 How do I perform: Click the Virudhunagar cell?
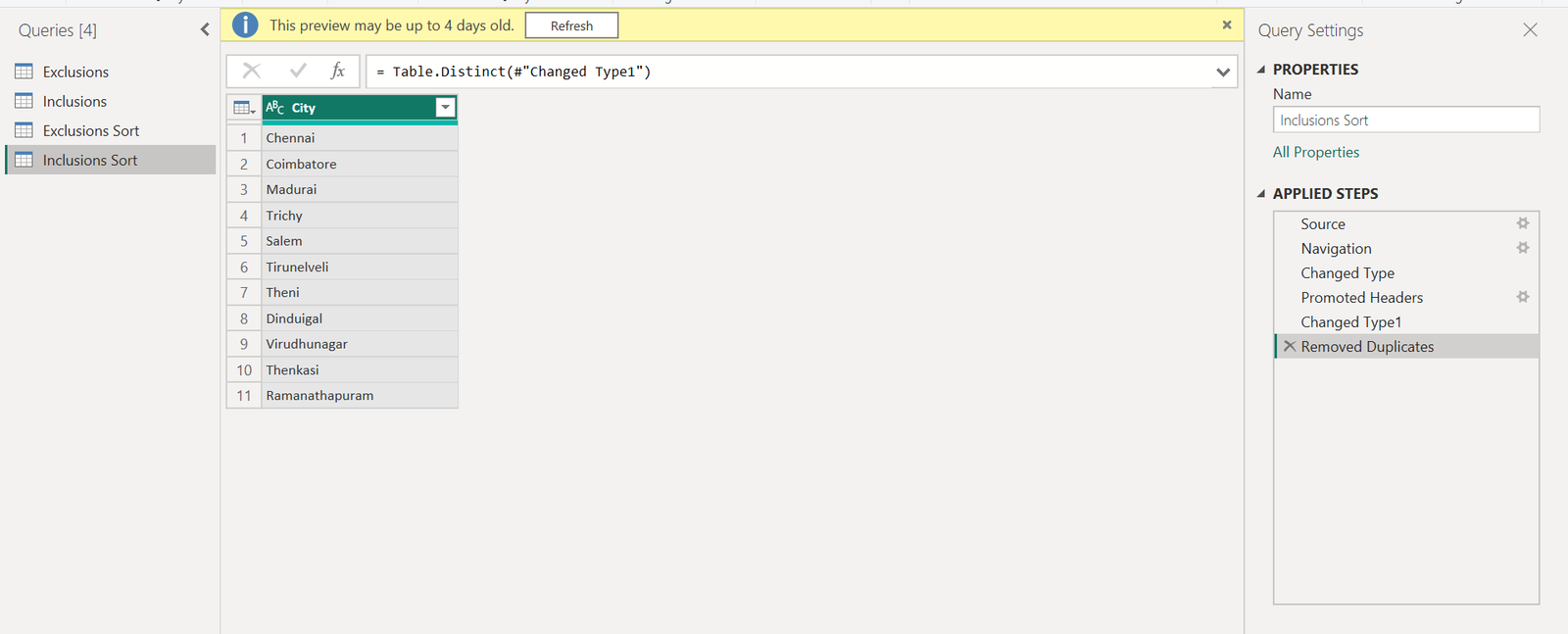pos(360,344)
